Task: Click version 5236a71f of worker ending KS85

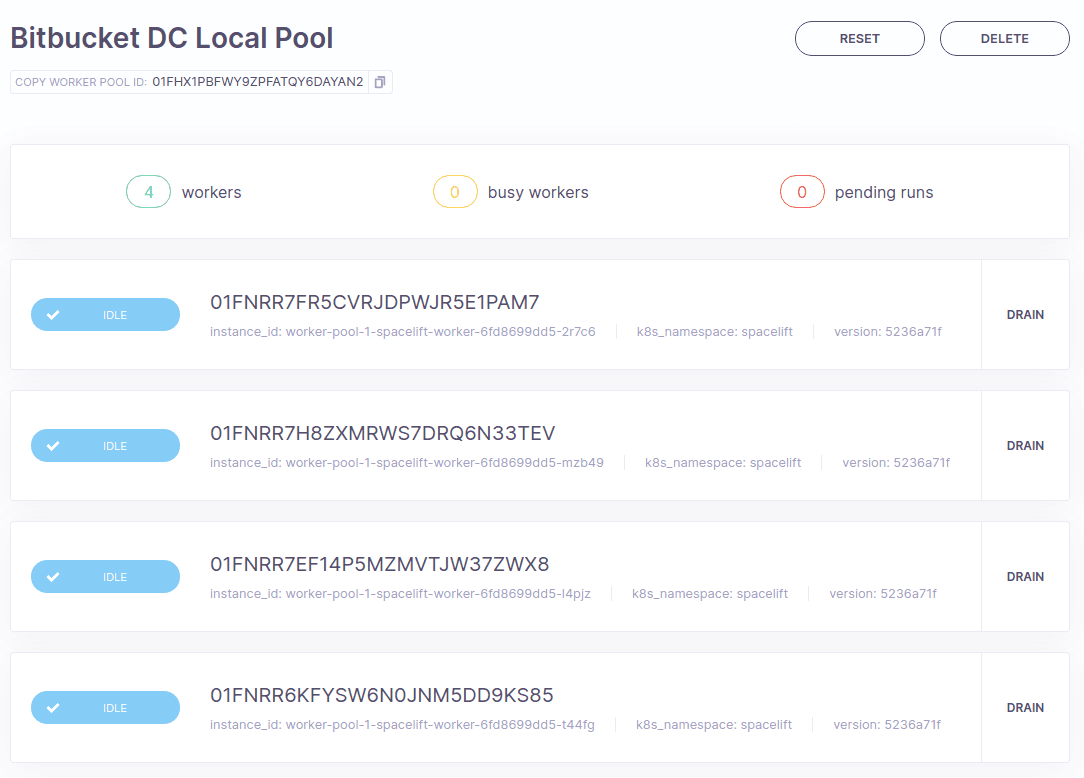Action: [887, 725]
